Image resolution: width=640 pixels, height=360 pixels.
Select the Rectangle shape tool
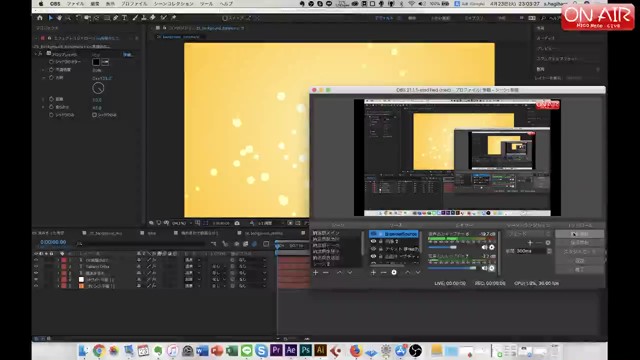pos(107,18)
